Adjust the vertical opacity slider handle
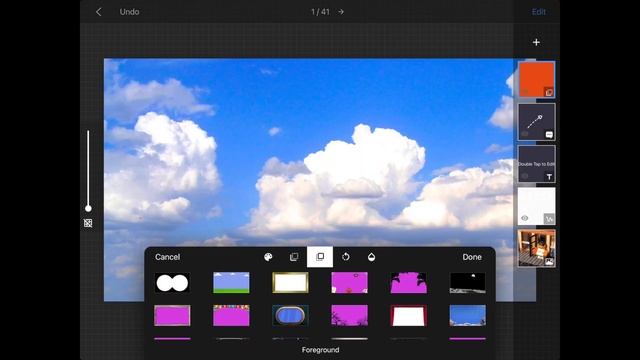The width and height of the screenshot is (640, 360). pos(88,209)
